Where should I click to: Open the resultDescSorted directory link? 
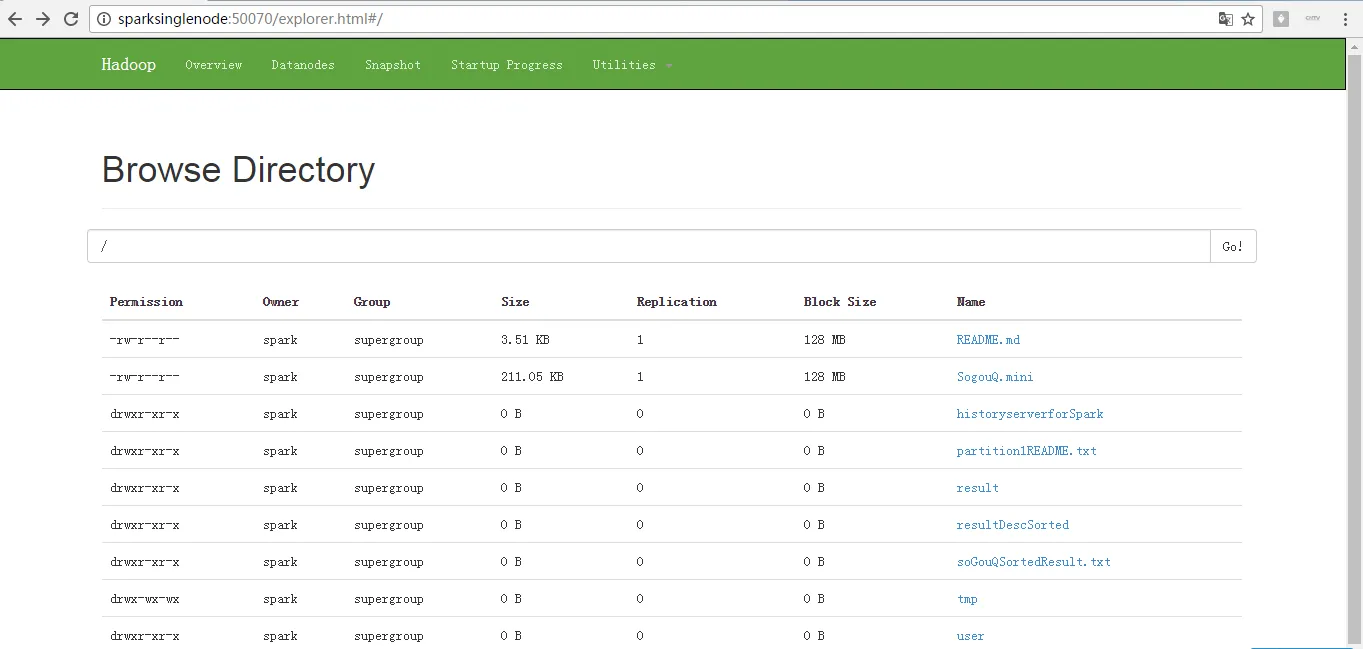click(1013, 525)
